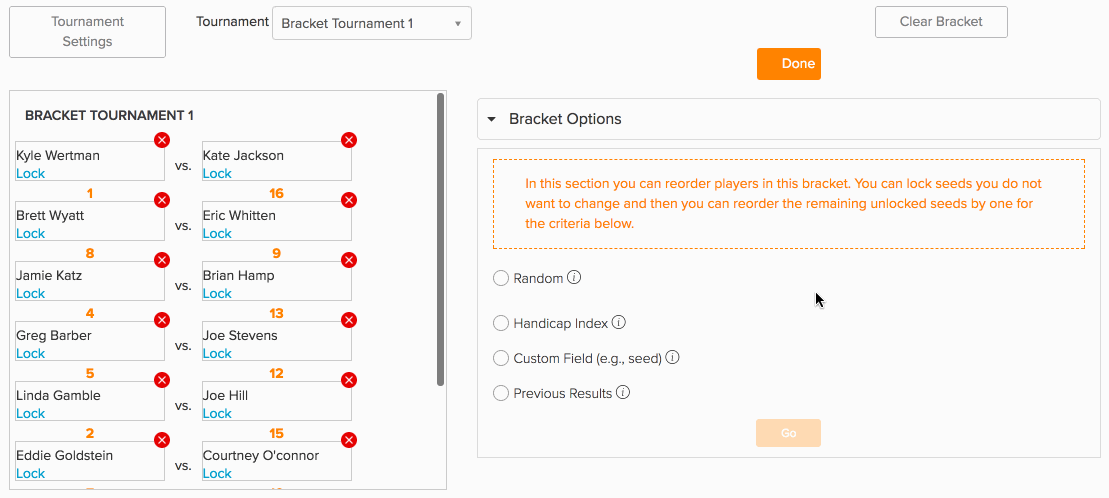Click info icon next to Random
Screen dimensions: 1109x498
(x=574, y=277)
